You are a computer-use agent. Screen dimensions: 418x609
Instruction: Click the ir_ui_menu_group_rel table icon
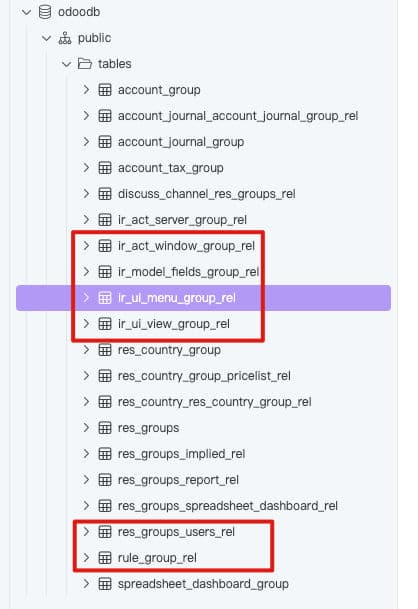coord(105,298)
